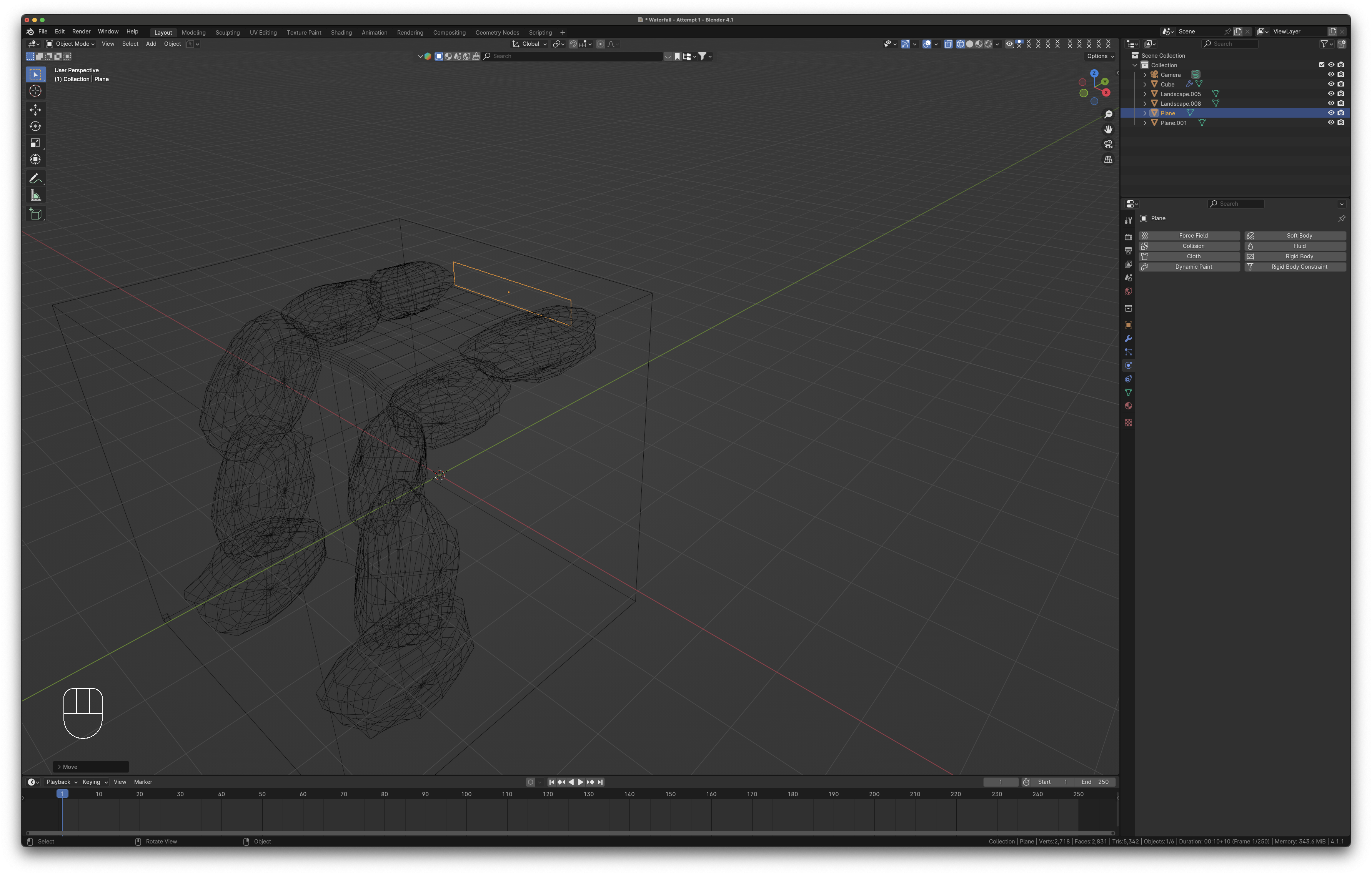Select the Cursor tool in the viewport toolbar
This screenshot has width=1372, height=875.
(x=35, y=91)
